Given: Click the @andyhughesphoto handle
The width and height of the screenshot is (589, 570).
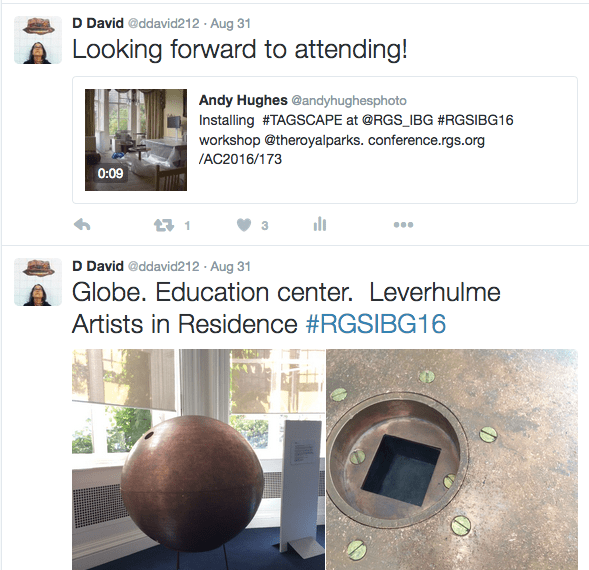Looking at the screenshot, I should tap(349, 101).
